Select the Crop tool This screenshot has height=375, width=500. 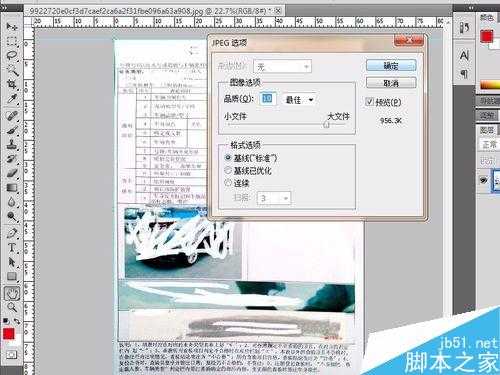(x=12, y=84)
